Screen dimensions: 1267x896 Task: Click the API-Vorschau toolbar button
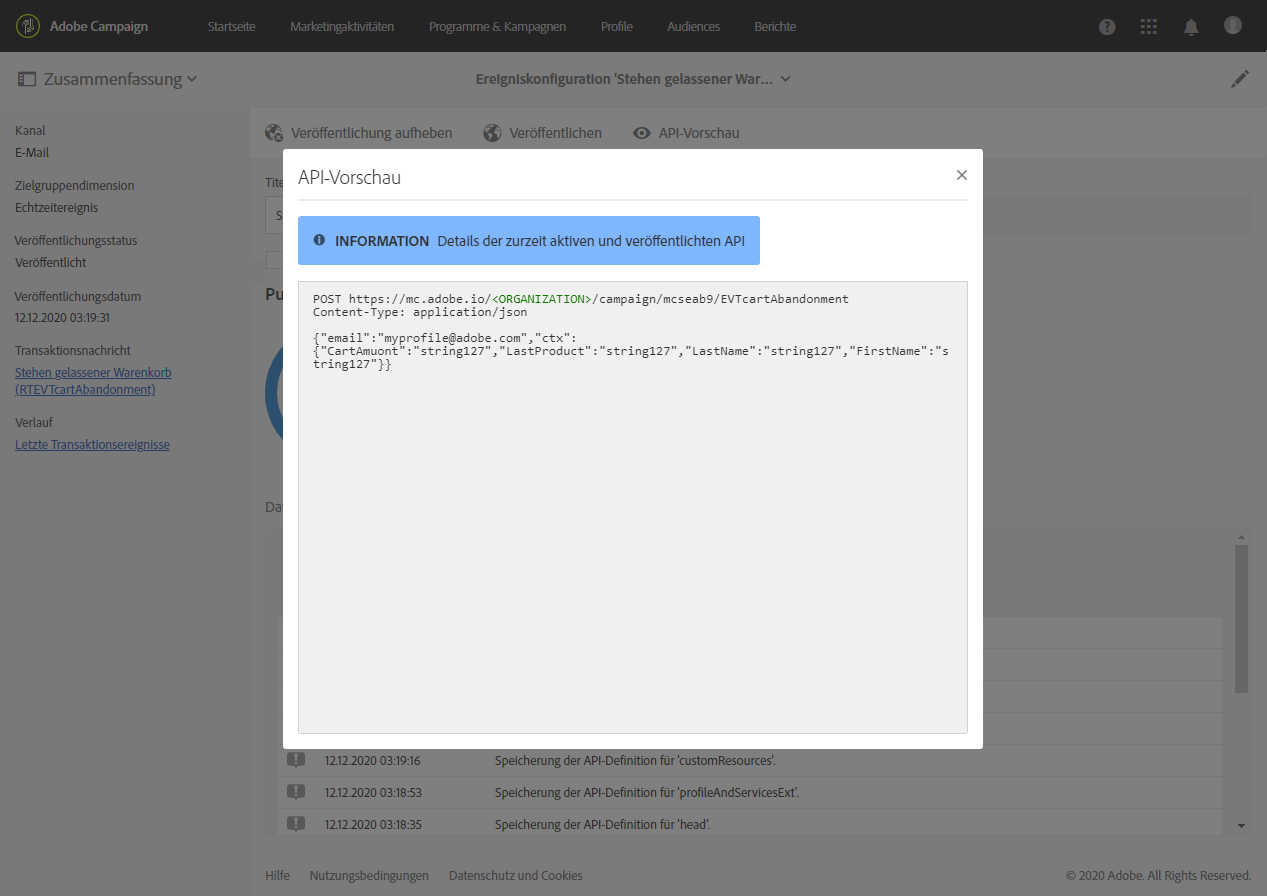(686, 133)
